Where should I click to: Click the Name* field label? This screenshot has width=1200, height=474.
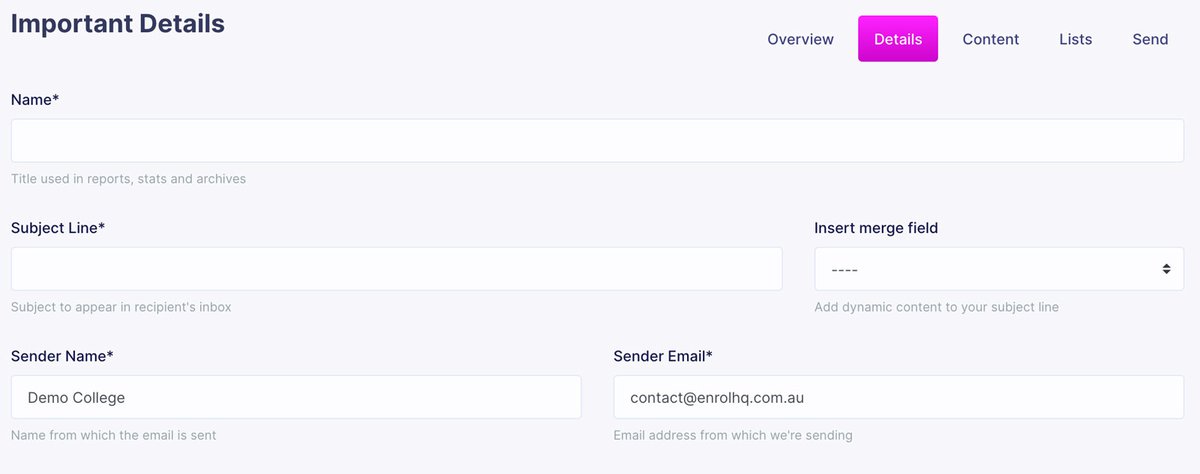35,99
